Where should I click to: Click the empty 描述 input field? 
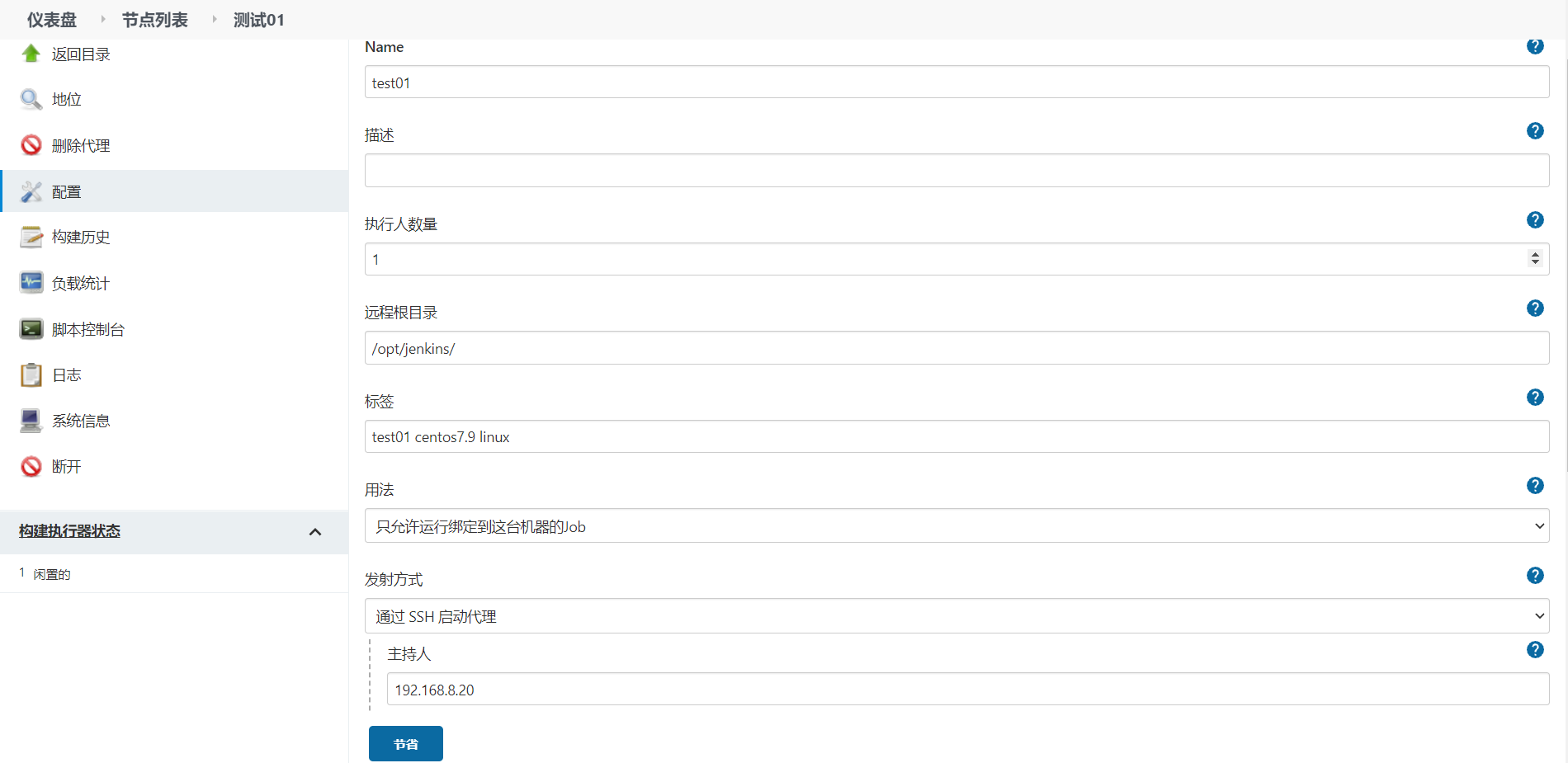click(956, 171)
